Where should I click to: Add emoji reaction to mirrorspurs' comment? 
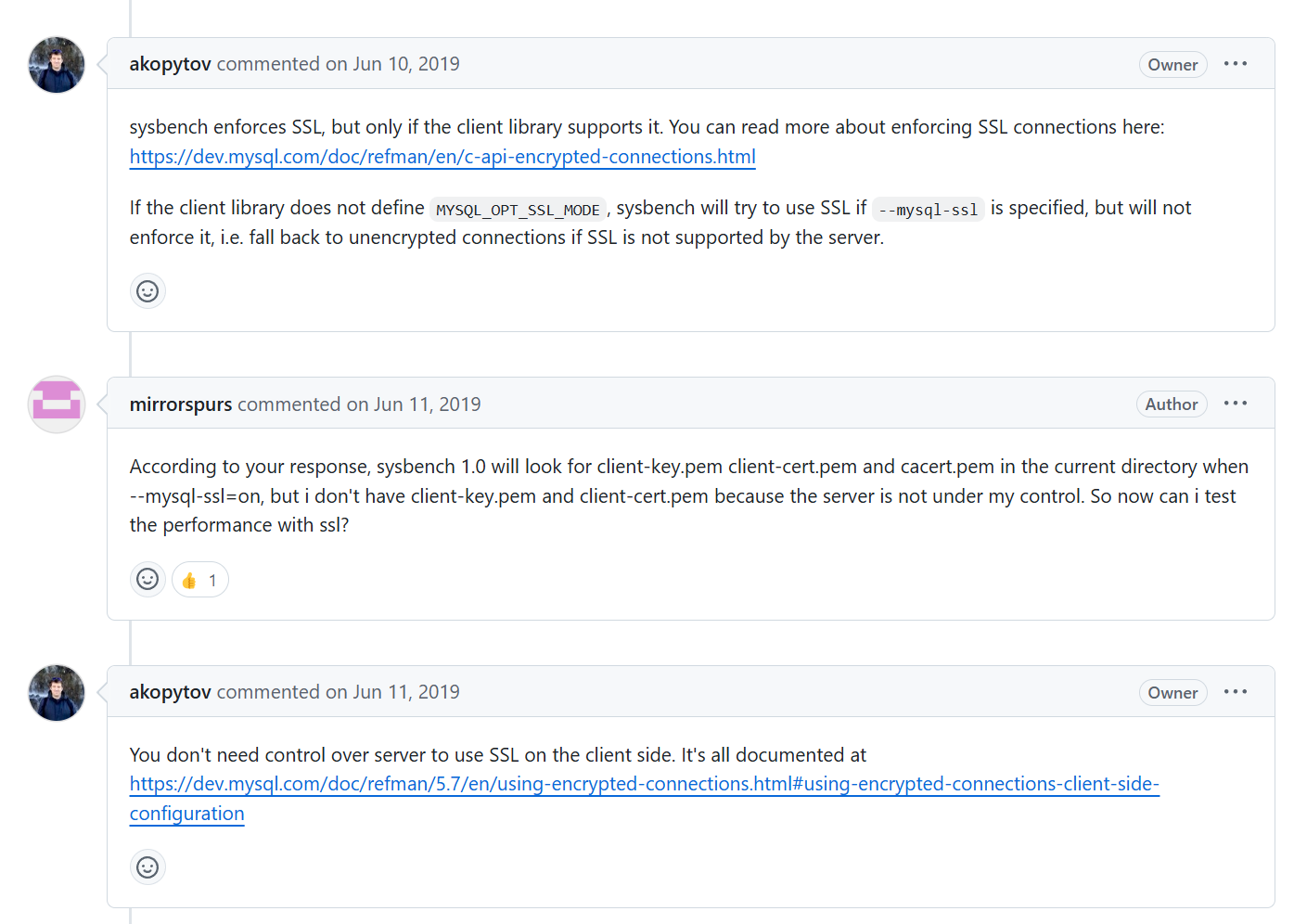147,580
